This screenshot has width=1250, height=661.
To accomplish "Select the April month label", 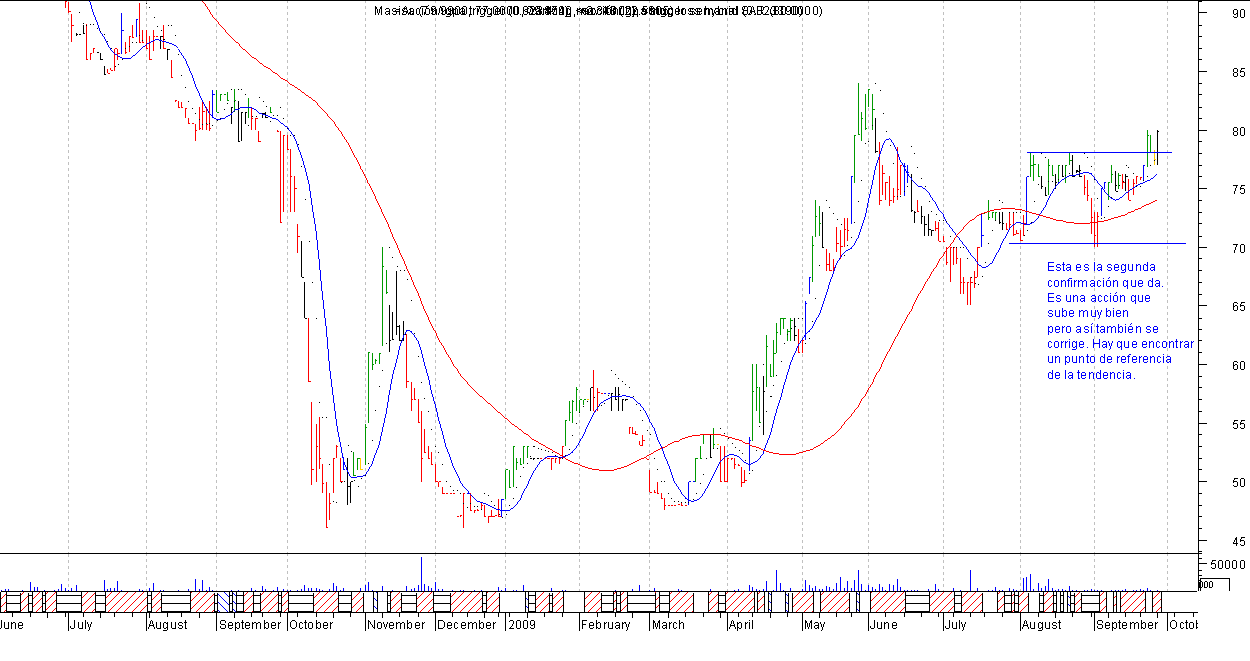I will point(741,625).
